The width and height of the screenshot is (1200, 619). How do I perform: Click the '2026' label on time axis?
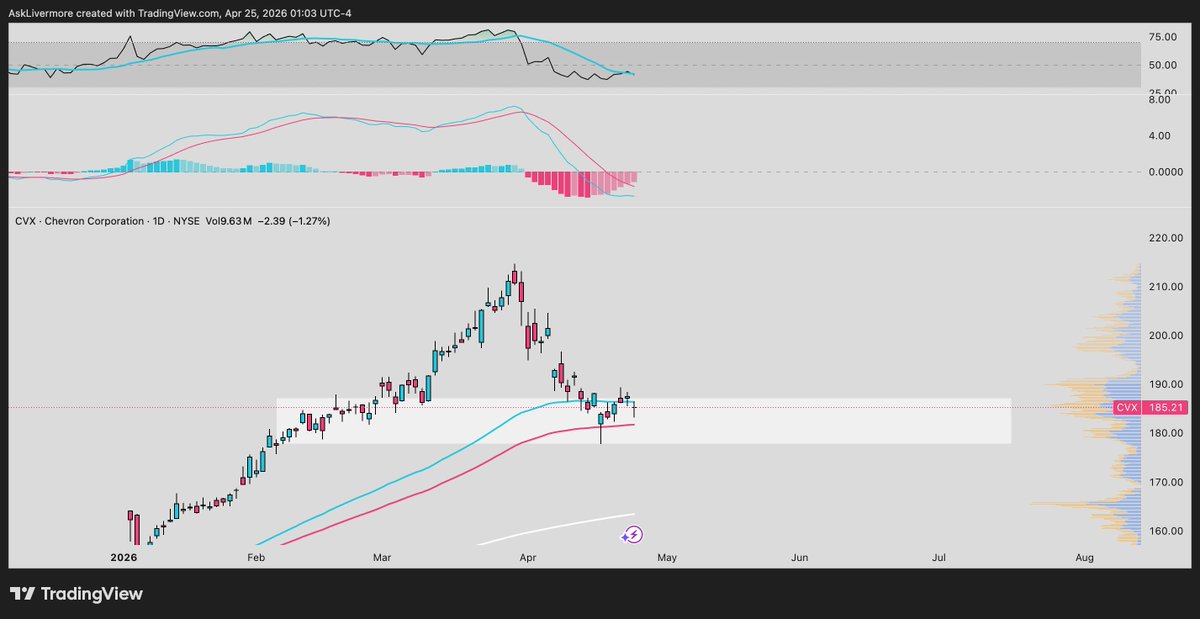(124, 557)
